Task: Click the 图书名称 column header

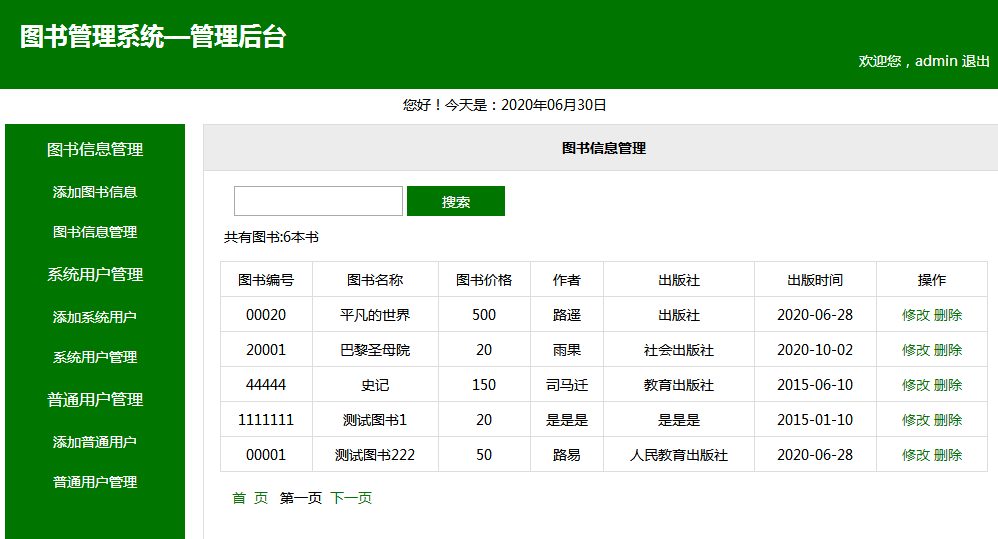Action: coord(375,280)
